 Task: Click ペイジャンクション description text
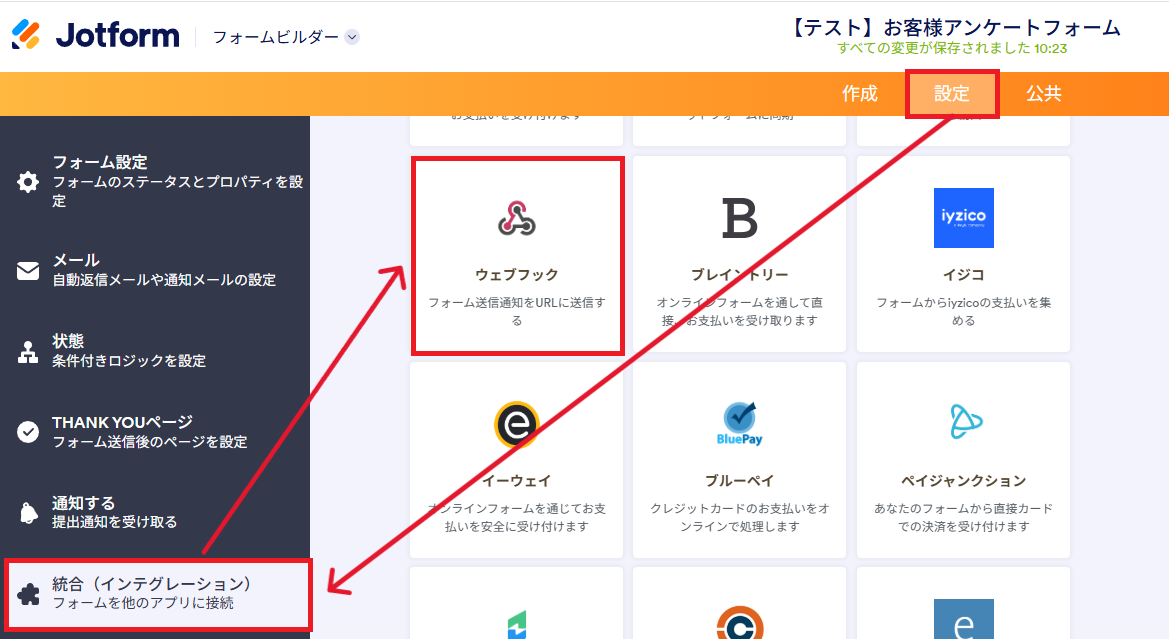pyautogui.click(x=964, y=517)
